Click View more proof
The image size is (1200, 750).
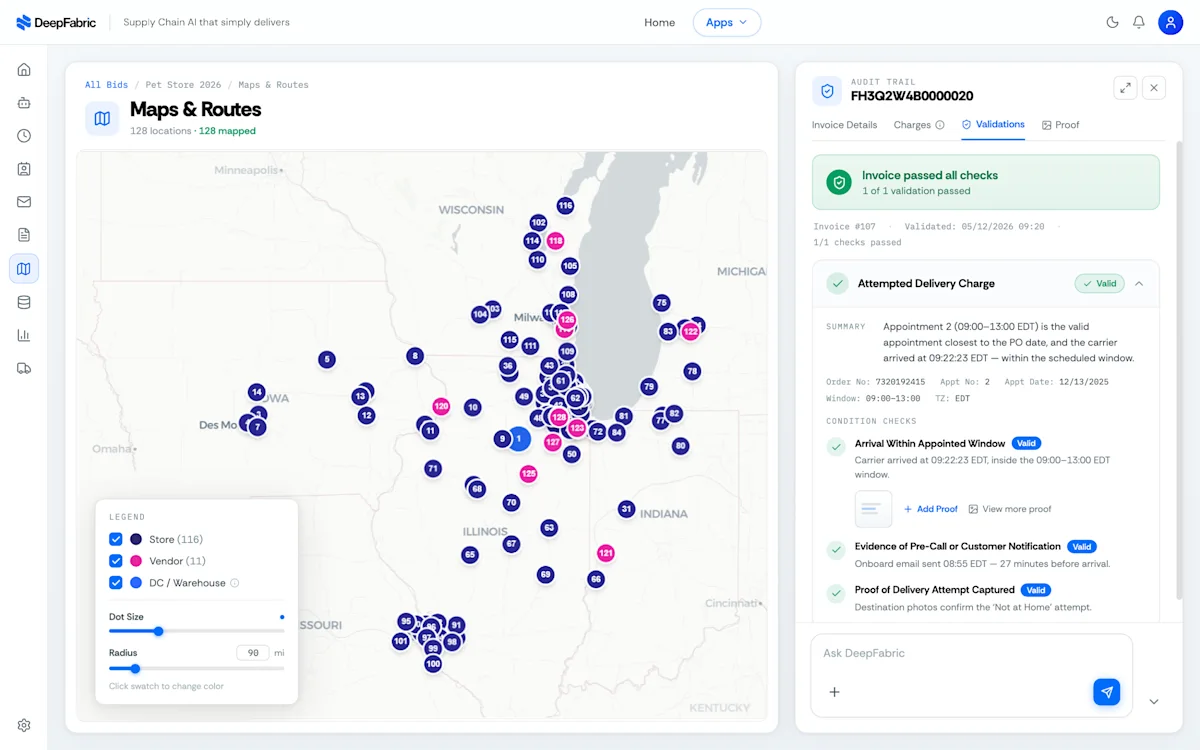[x=1010, y=509]
